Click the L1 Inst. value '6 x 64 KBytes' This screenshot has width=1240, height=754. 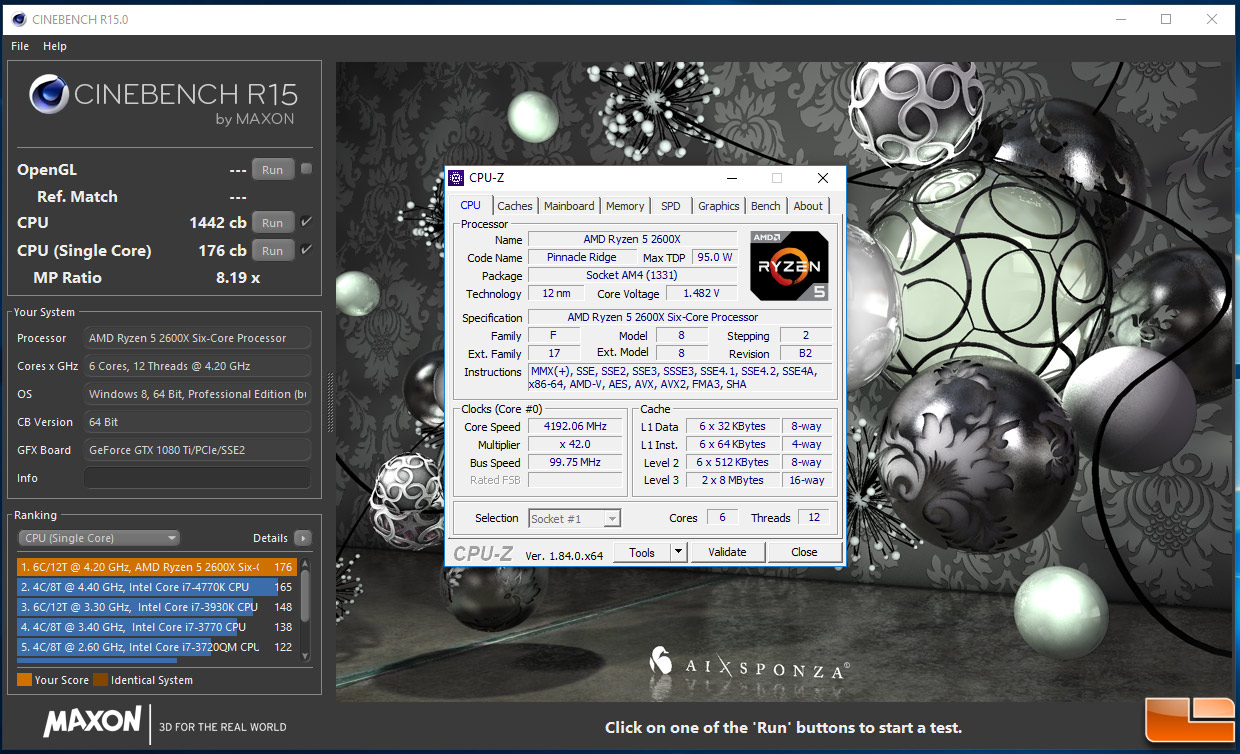(732, 445)
